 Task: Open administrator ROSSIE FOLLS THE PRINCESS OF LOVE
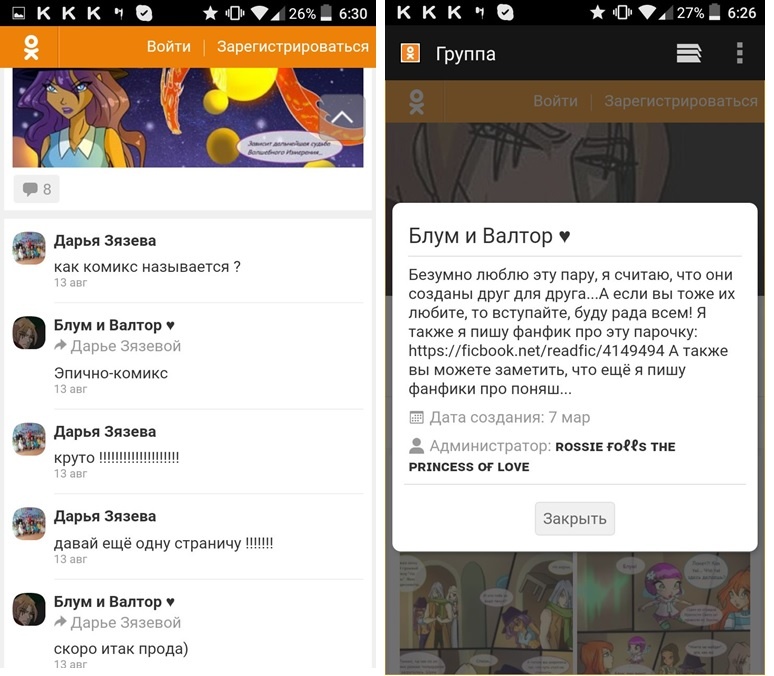tap(542, 456)
